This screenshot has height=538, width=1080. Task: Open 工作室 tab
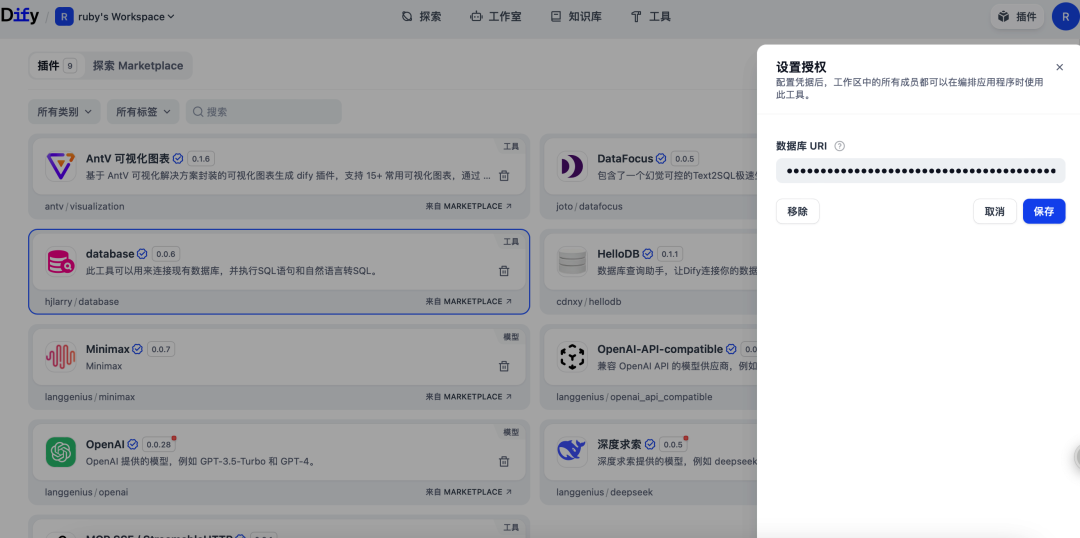coord(495,17)
